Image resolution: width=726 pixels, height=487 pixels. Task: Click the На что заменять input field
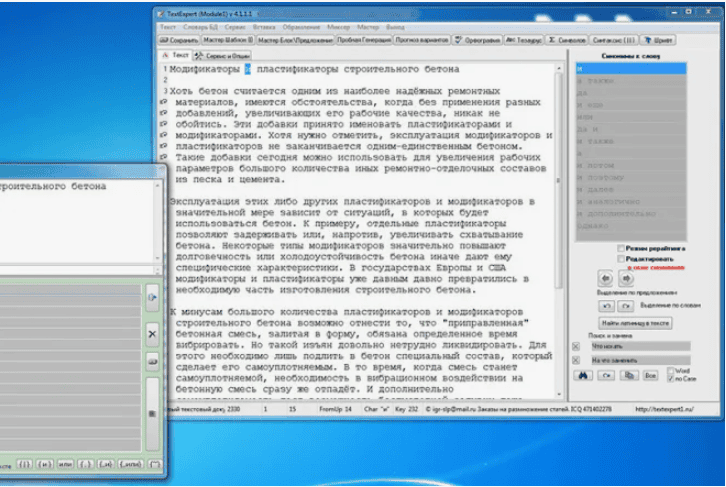point(639,360)
